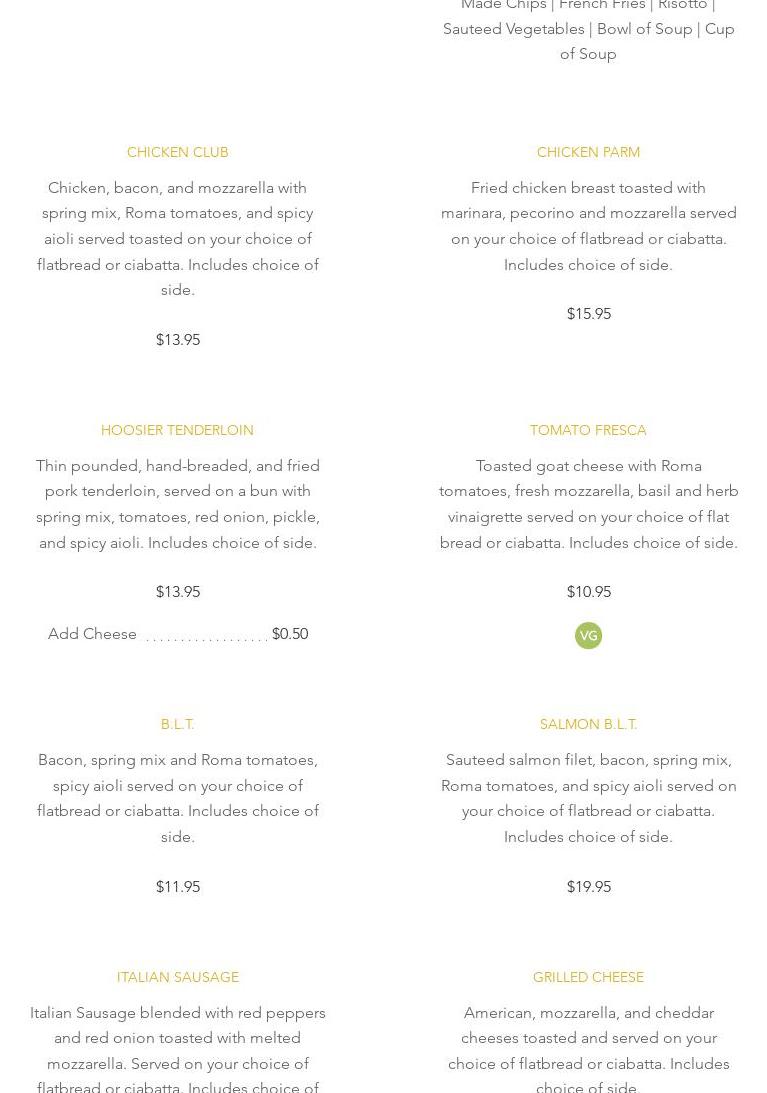Click the Tomato Fresca description paragraph

point(588,504)
